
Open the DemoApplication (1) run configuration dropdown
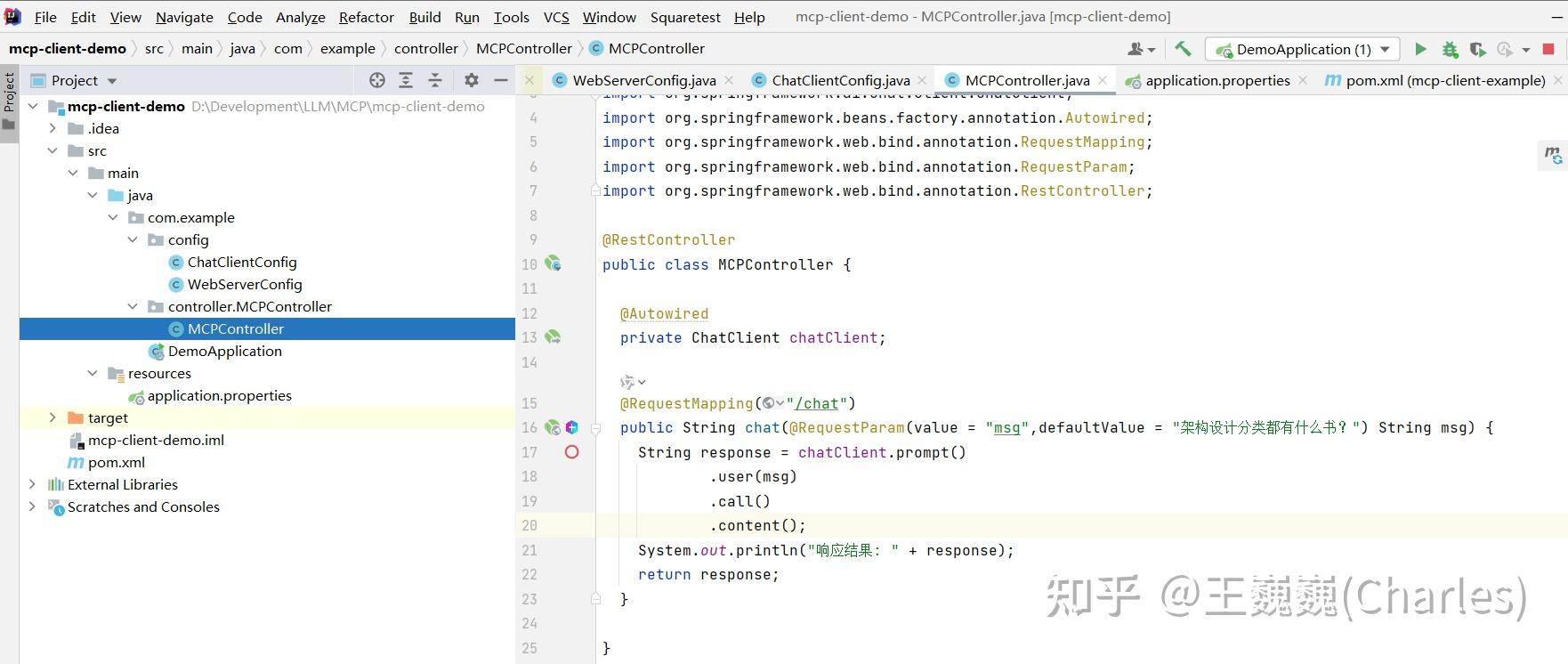[x=1303, y=49]
